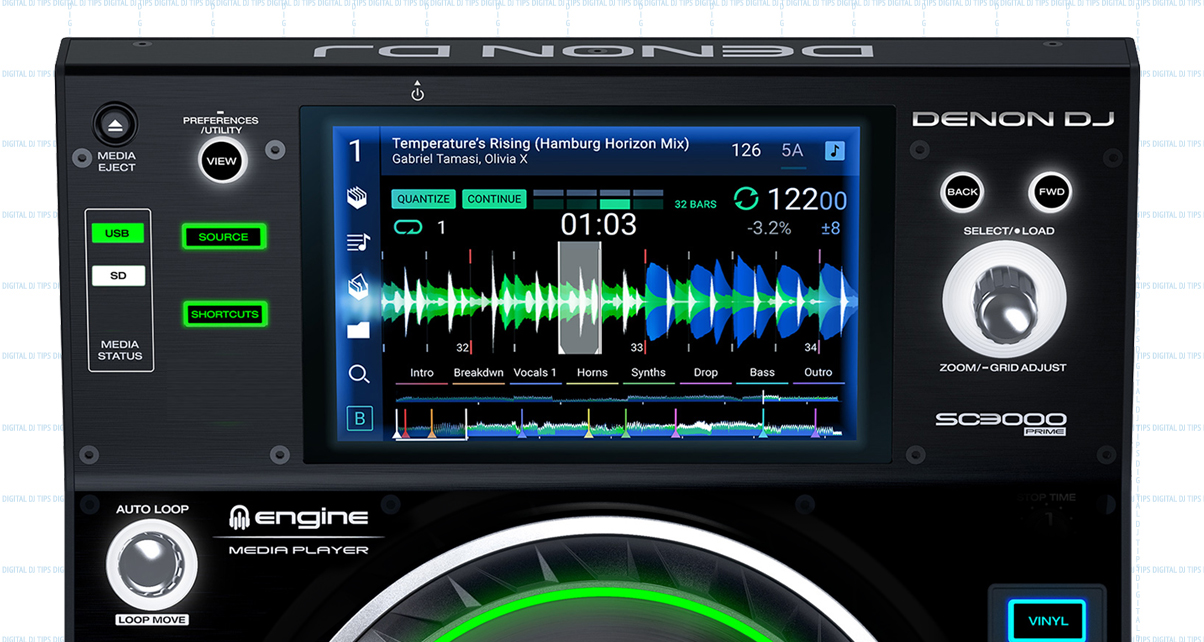Tap the Breakdown marker on the waveform strip

(x=478, y=372)
